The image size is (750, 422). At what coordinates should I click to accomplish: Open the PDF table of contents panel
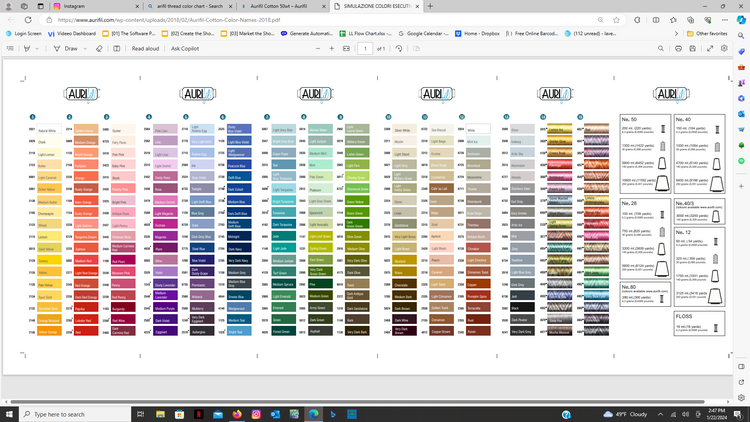click(12, 48)
